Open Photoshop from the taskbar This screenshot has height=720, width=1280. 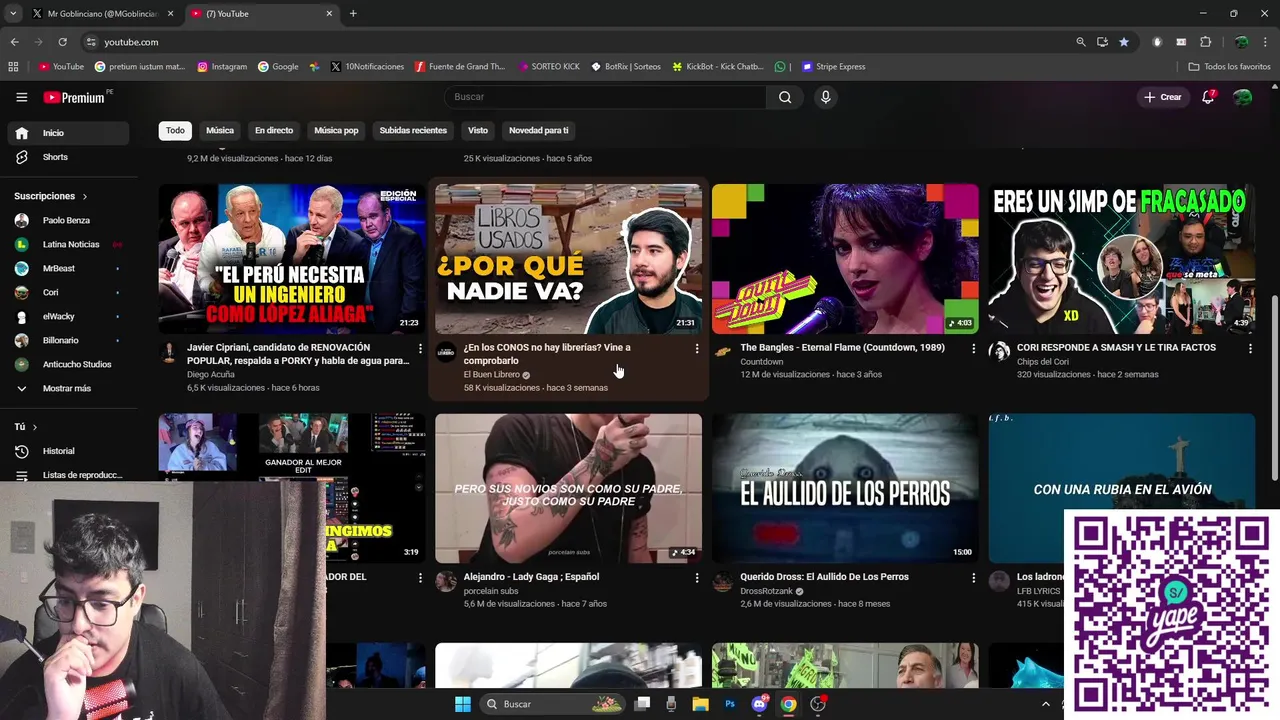730,704
